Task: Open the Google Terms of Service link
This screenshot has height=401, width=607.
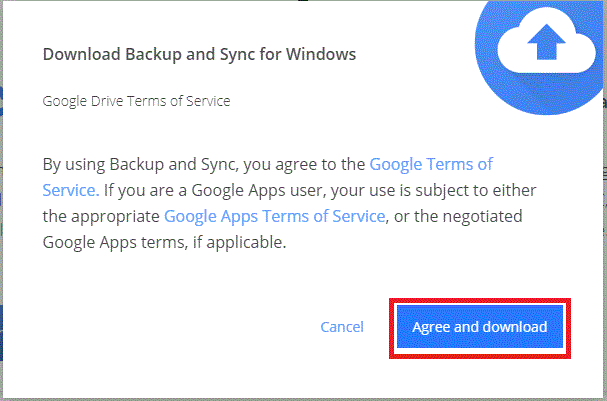Action: pyautogui.click(x=431, y=165)
